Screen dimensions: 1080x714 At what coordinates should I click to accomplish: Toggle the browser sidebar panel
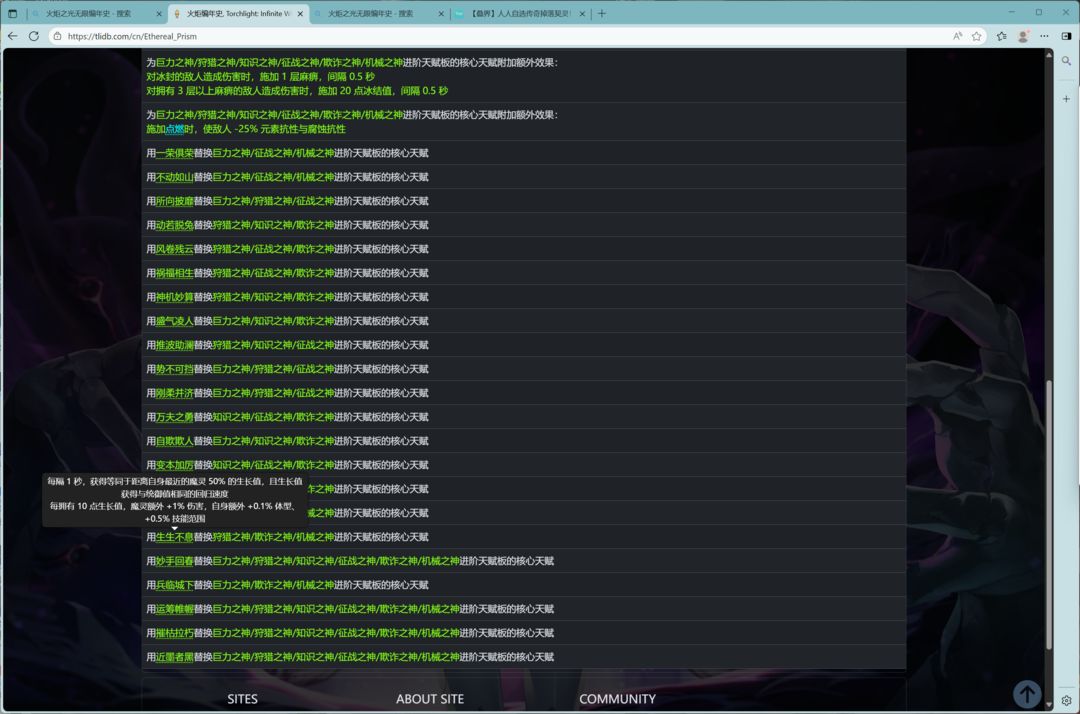point(1066,36)
